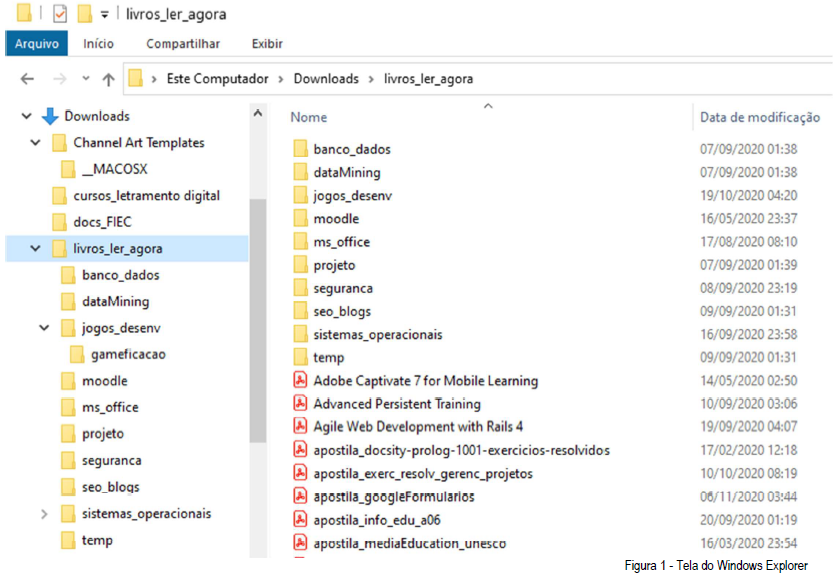Viewport: 835px width, 581px height.
Task: Click the Nome column header
Action: 310,117
